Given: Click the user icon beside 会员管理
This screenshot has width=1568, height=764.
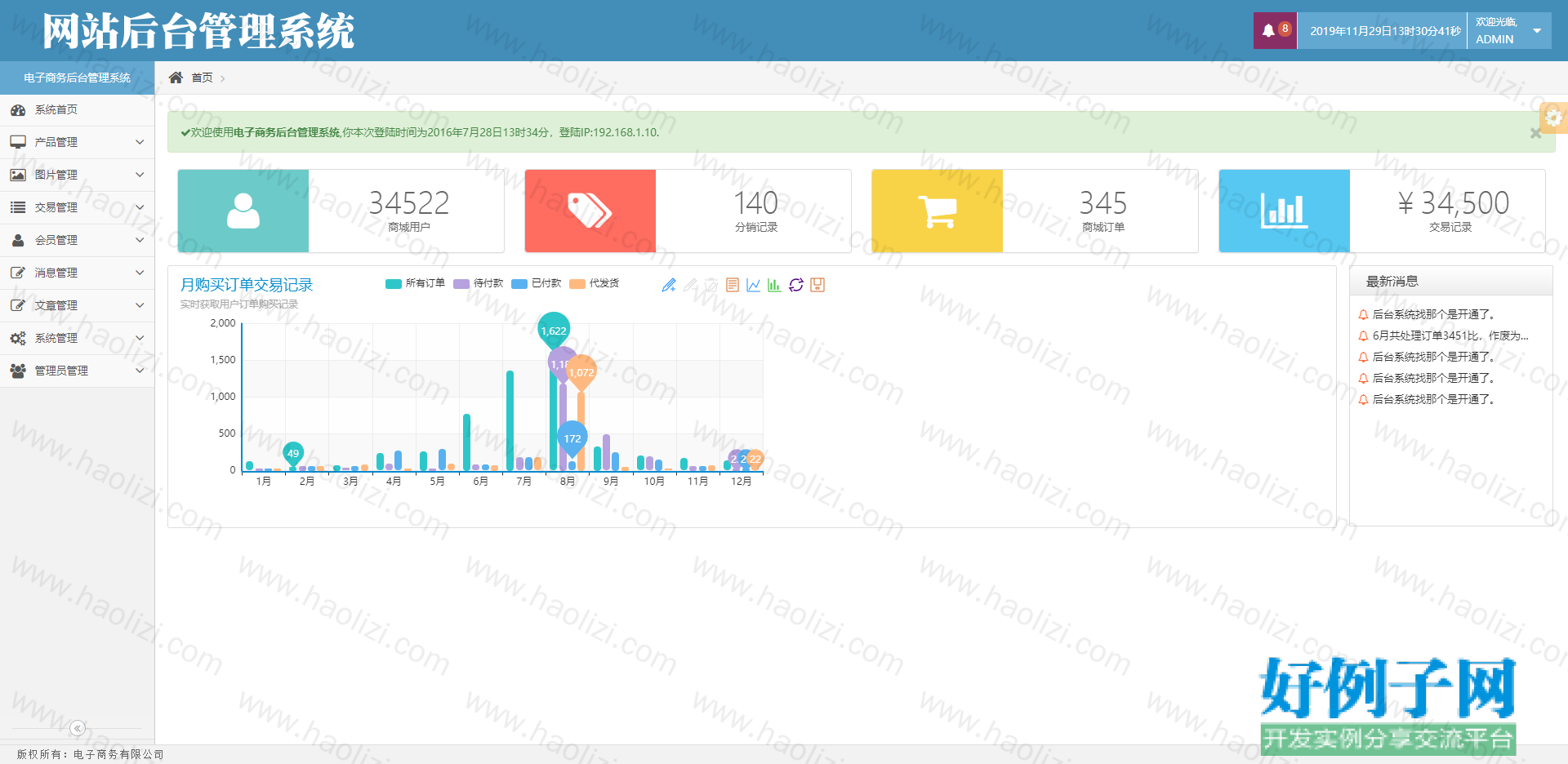Looking at the screenshot, I should click(x=18, y=240).
